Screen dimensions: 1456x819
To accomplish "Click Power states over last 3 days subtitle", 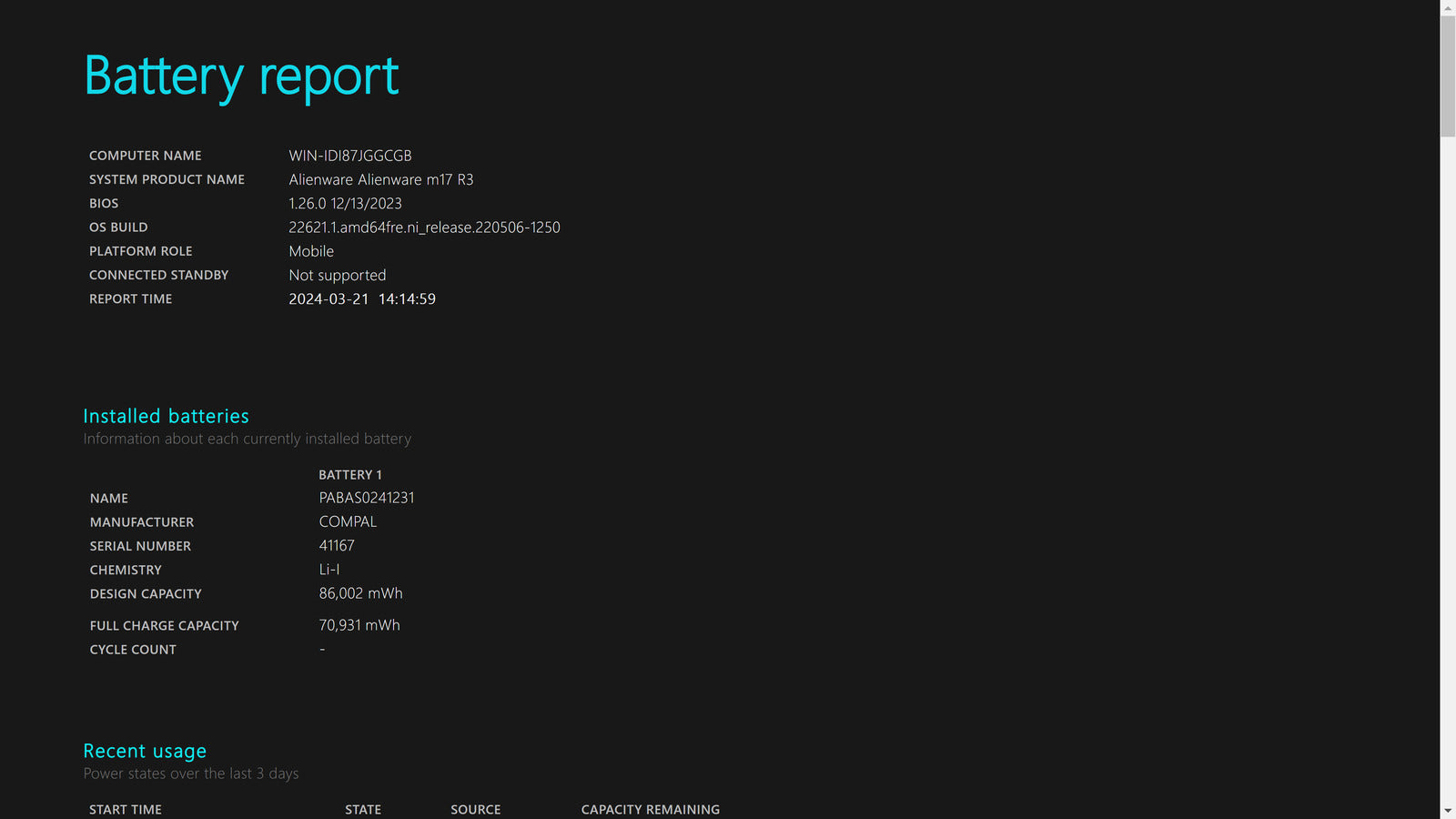I will pyautogui.click(x=191, y=773).
